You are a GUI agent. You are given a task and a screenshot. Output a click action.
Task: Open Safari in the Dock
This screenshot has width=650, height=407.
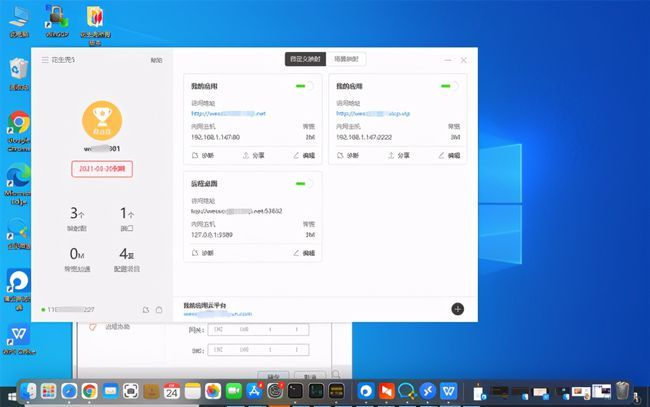[x=69, y=391]
